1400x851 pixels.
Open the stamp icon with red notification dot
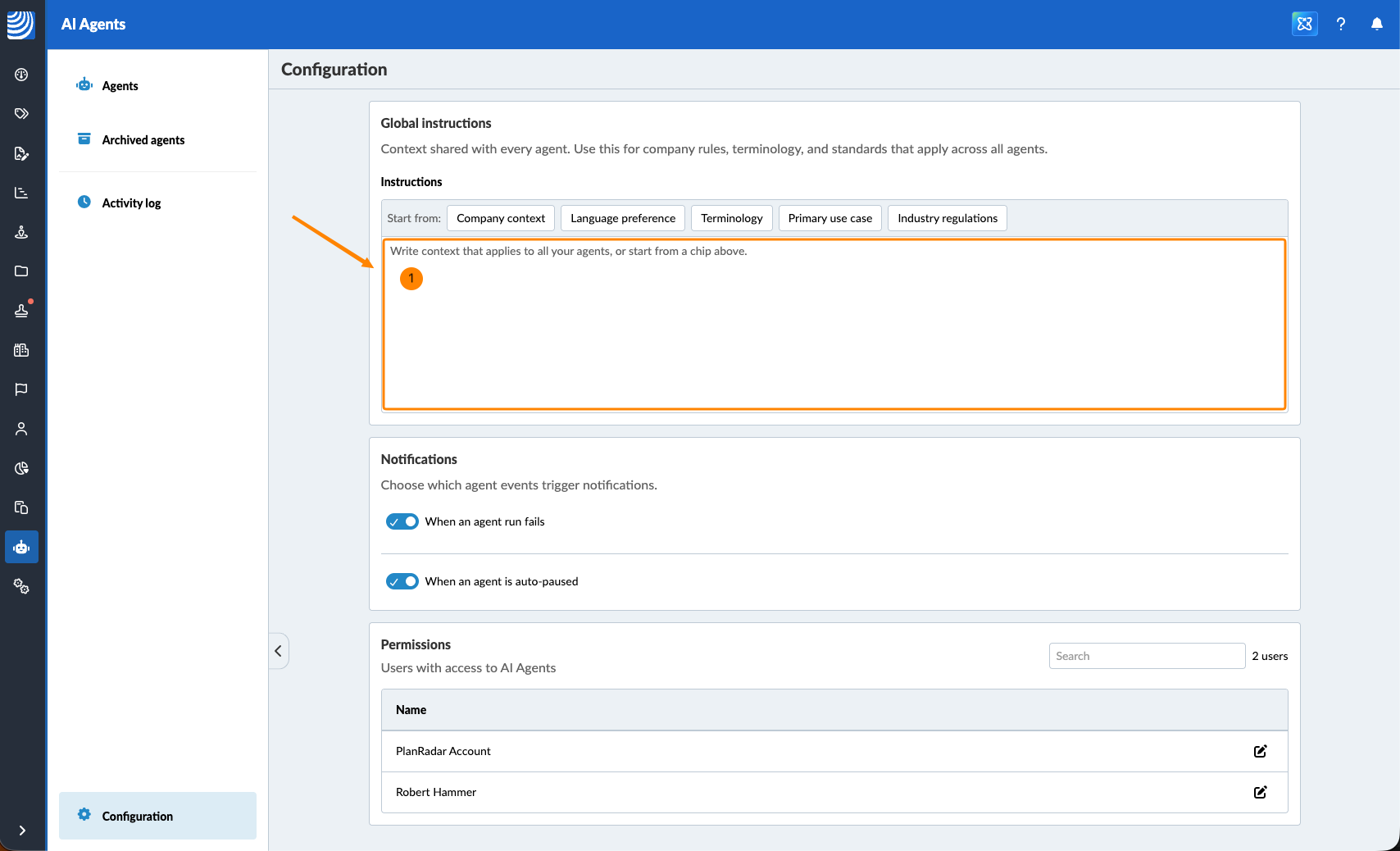click(21, 311)
